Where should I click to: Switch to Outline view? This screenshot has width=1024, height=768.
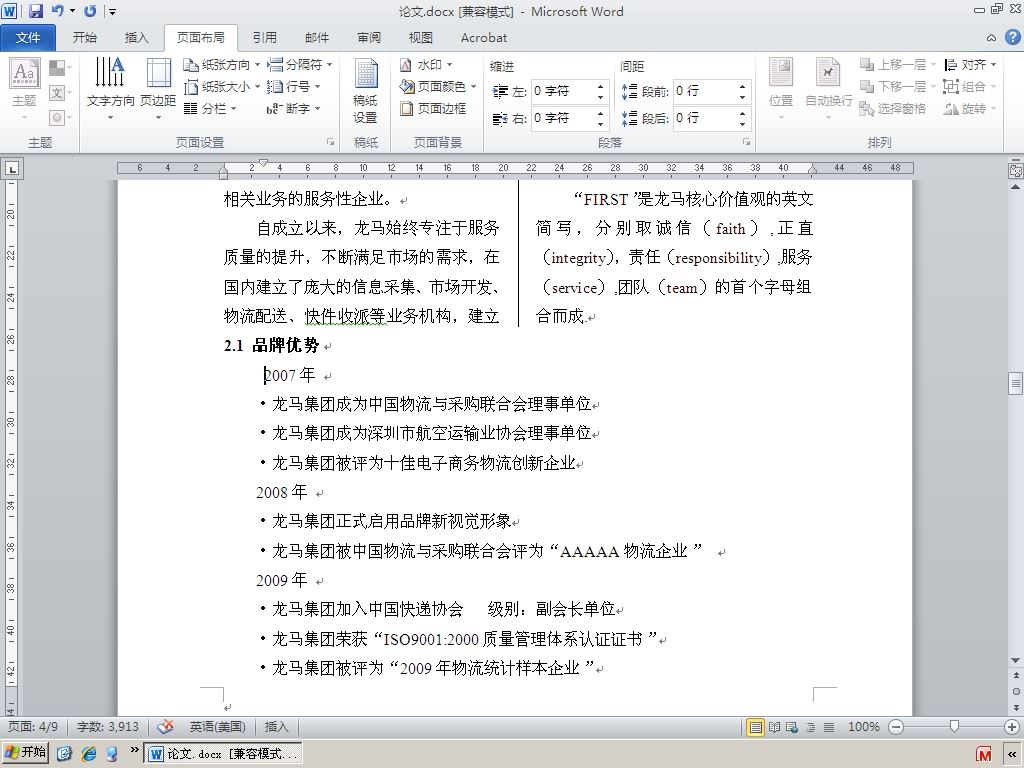pos(810,727)
